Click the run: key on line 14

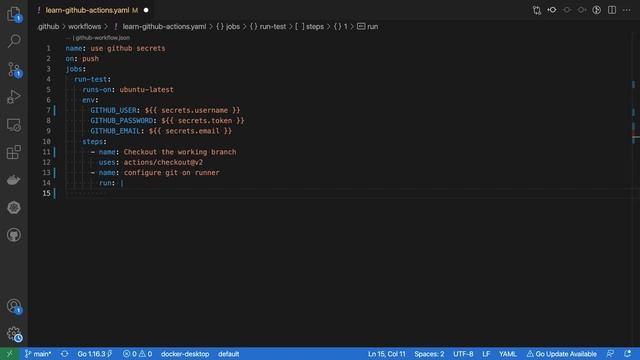click(x=107, y=183)
